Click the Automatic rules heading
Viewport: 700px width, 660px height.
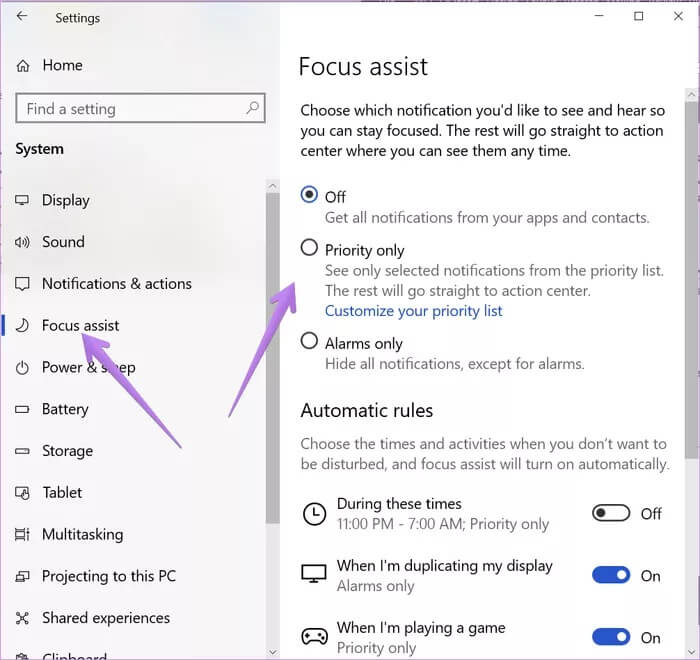(x=367, y=411)
